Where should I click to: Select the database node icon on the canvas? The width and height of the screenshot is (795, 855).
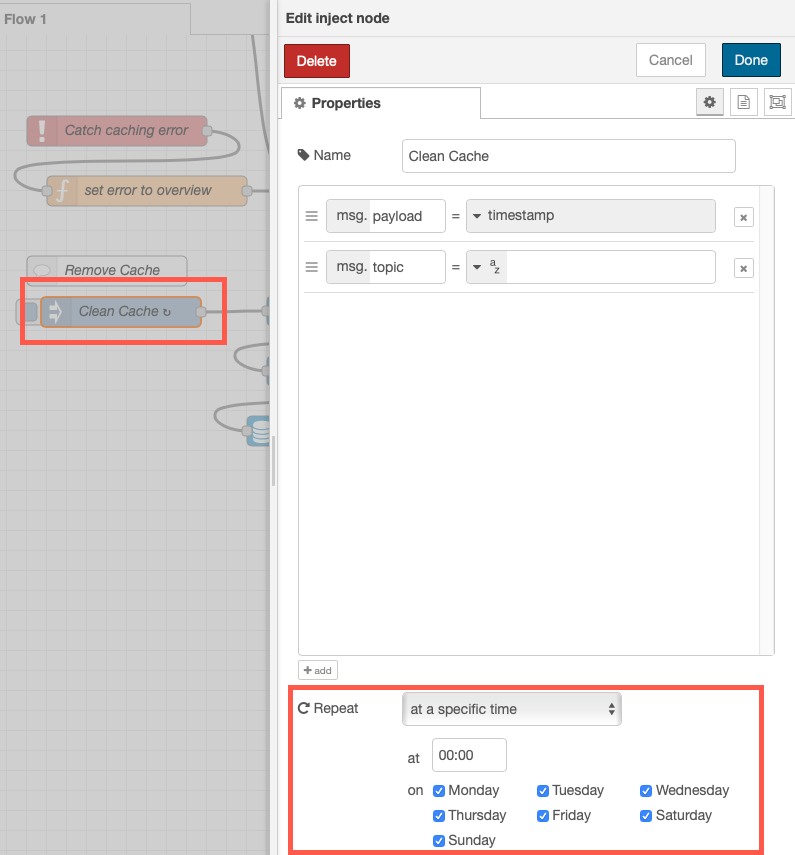coord(259,431)
